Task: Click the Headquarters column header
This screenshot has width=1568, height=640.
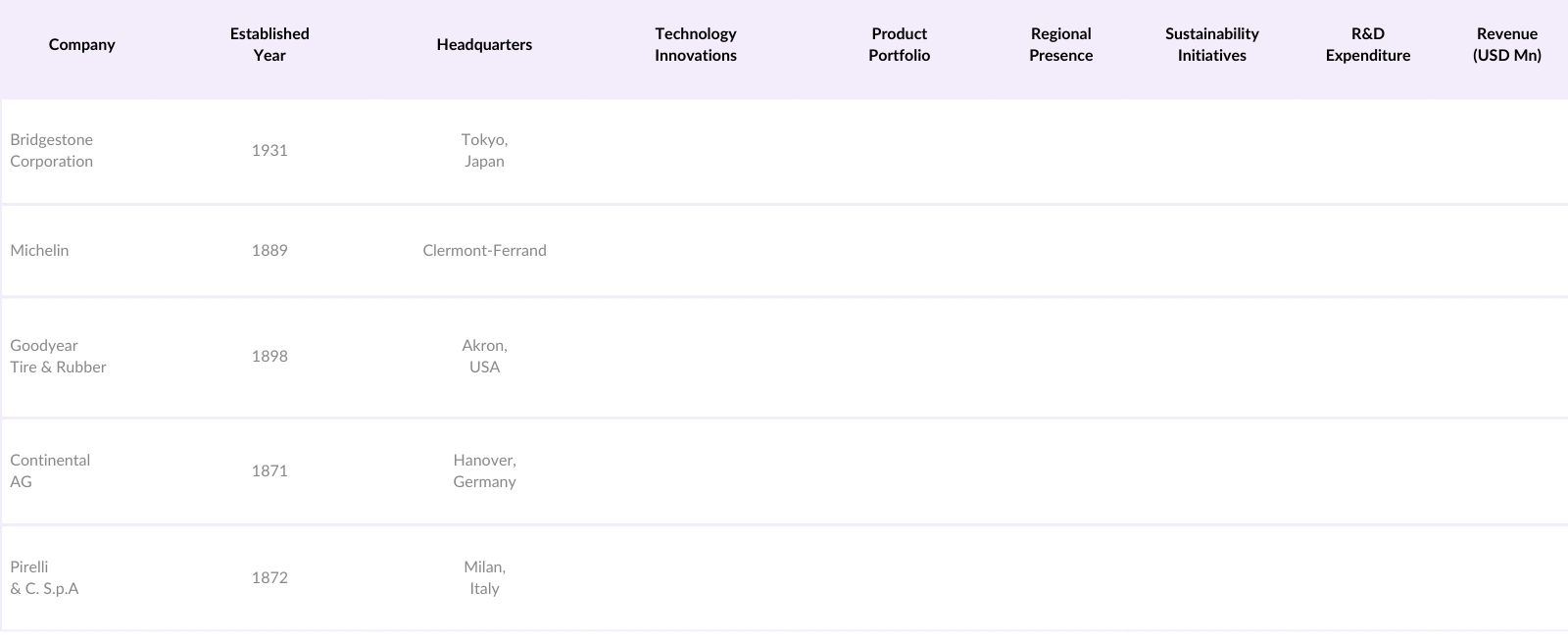Action: coord(484,45)
